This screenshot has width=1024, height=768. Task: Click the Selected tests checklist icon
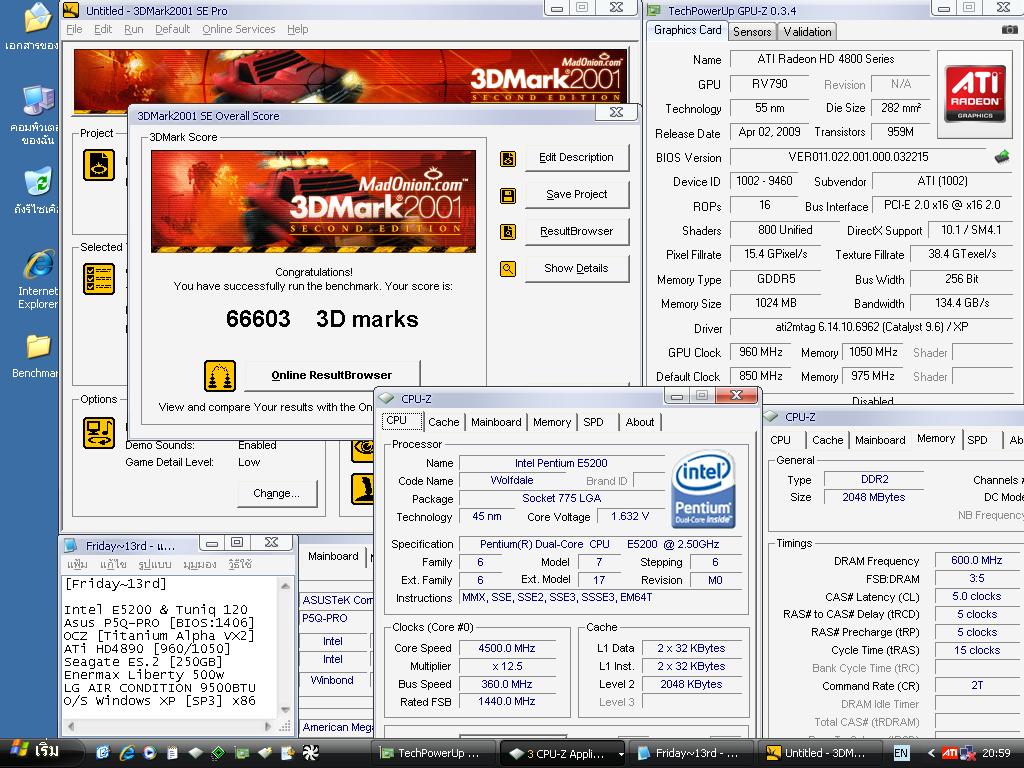point(99,279)
